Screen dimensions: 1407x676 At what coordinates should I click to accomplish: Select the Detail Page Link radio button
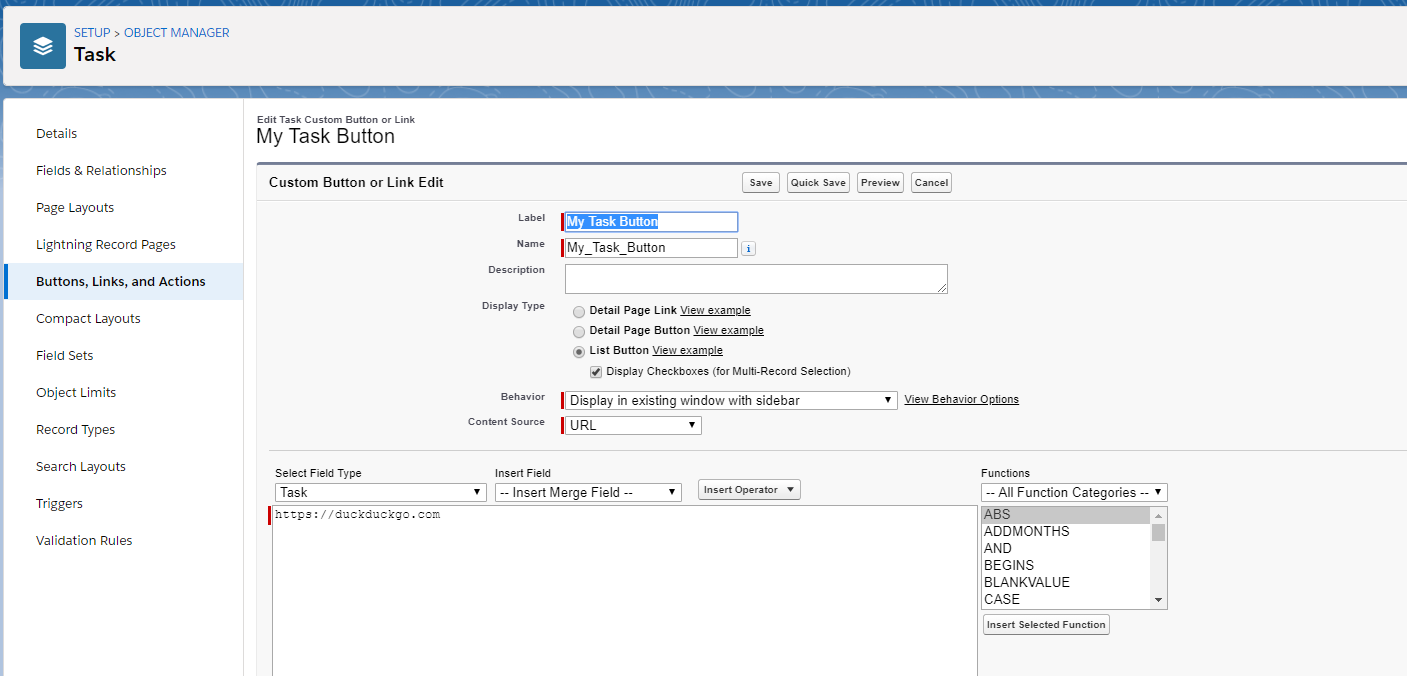(579, 311)
